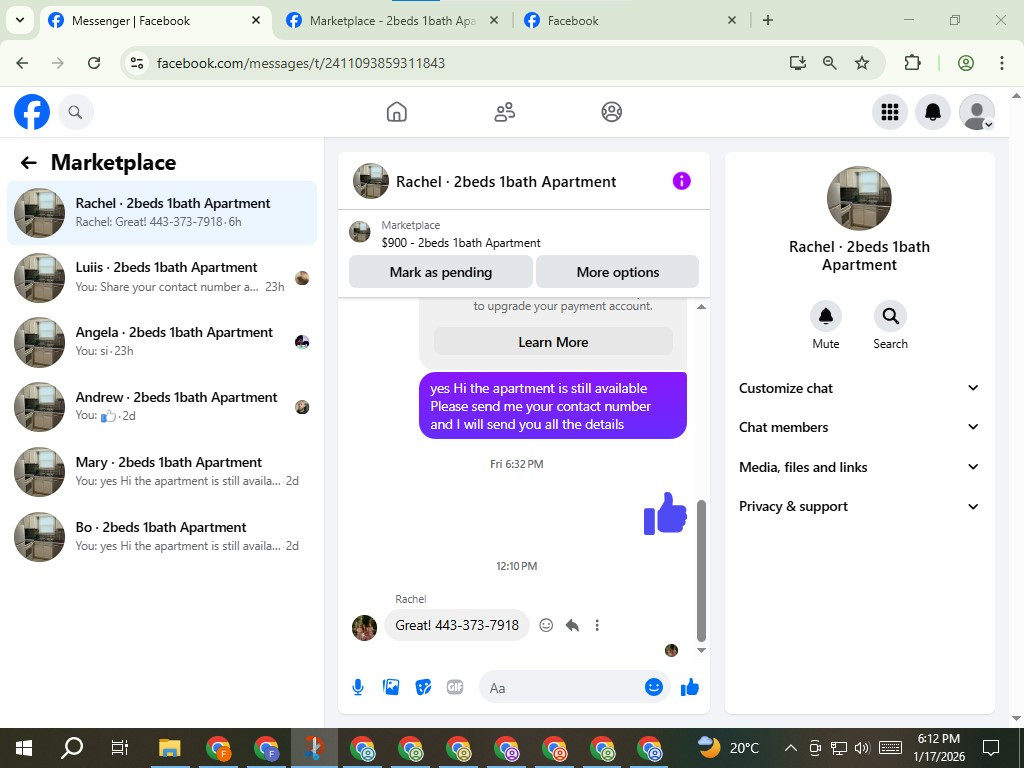Open the account profile avatar menu

click(976, 112)
